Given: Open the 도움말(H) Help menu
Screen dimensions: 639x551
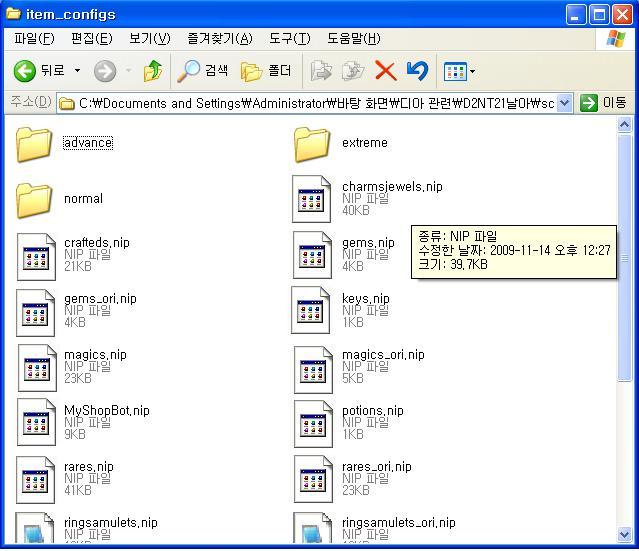Looking at the screenshot, I should coord(354,39).
